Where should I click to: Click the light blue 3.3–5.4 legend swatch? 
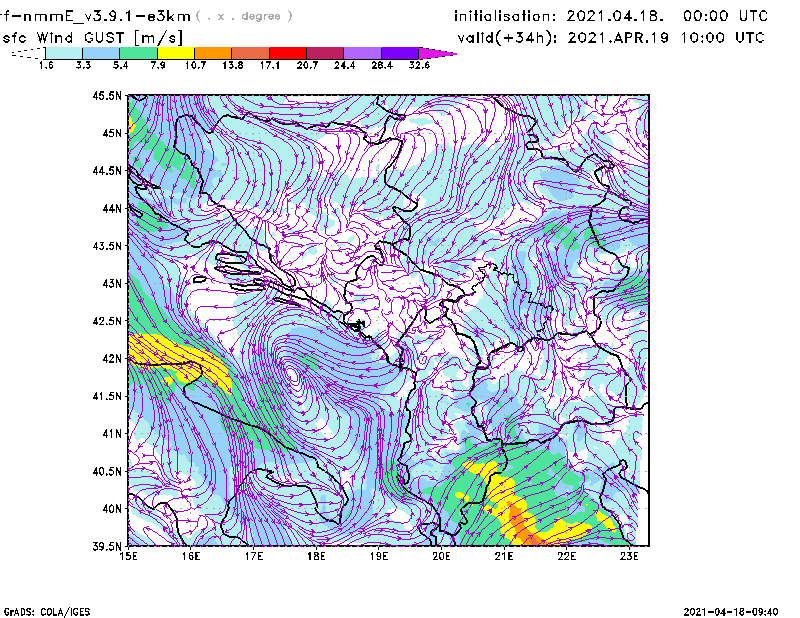(x=101, y=53)
